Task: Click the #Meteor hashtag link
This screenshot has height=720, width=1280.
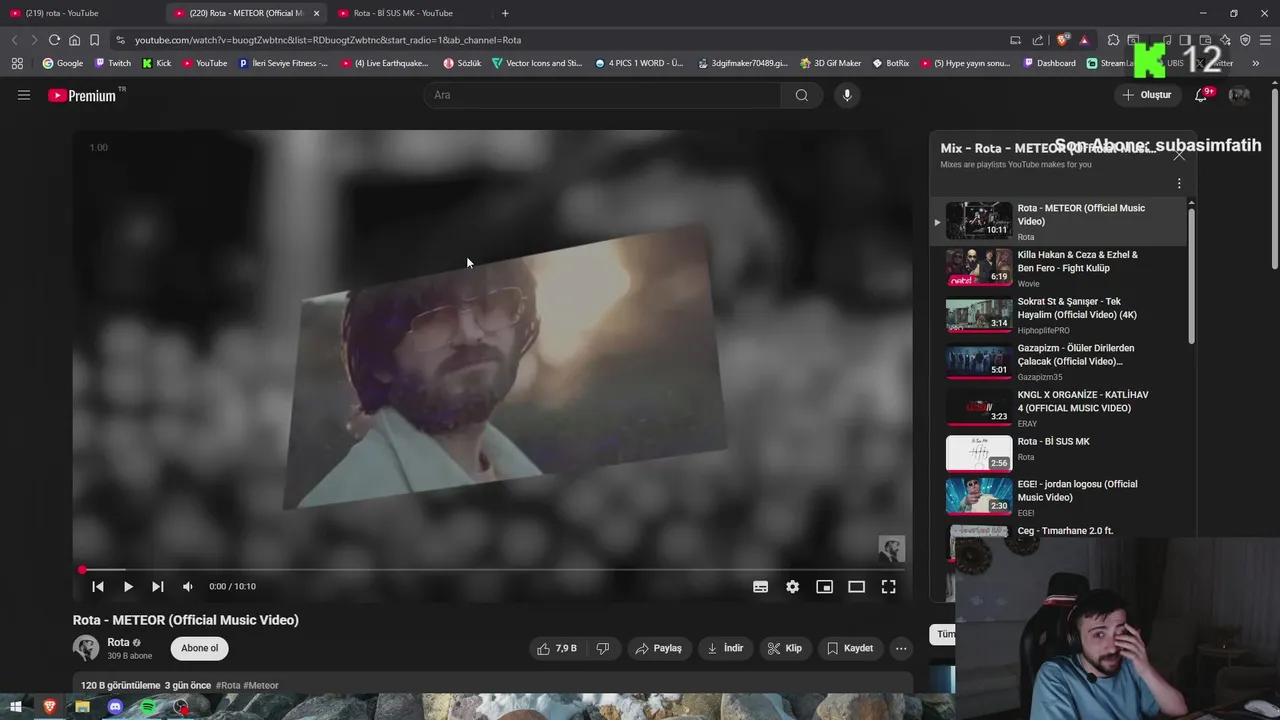Action: tap(261, 685)
